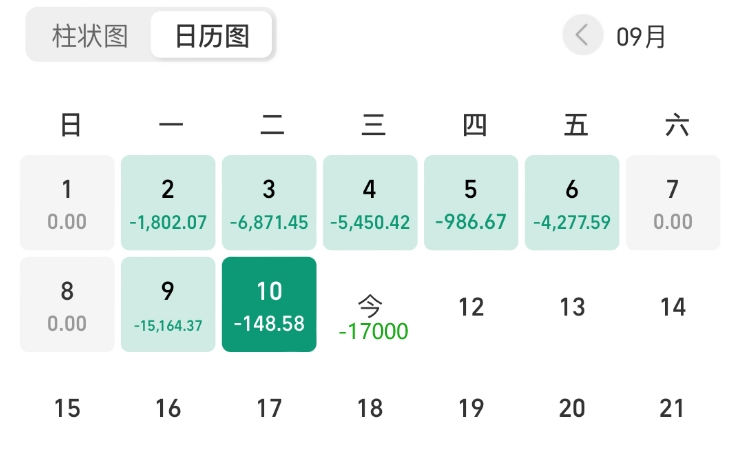
Task: Click the 六 Saturday column header
Action: click(x=677, y=125)
